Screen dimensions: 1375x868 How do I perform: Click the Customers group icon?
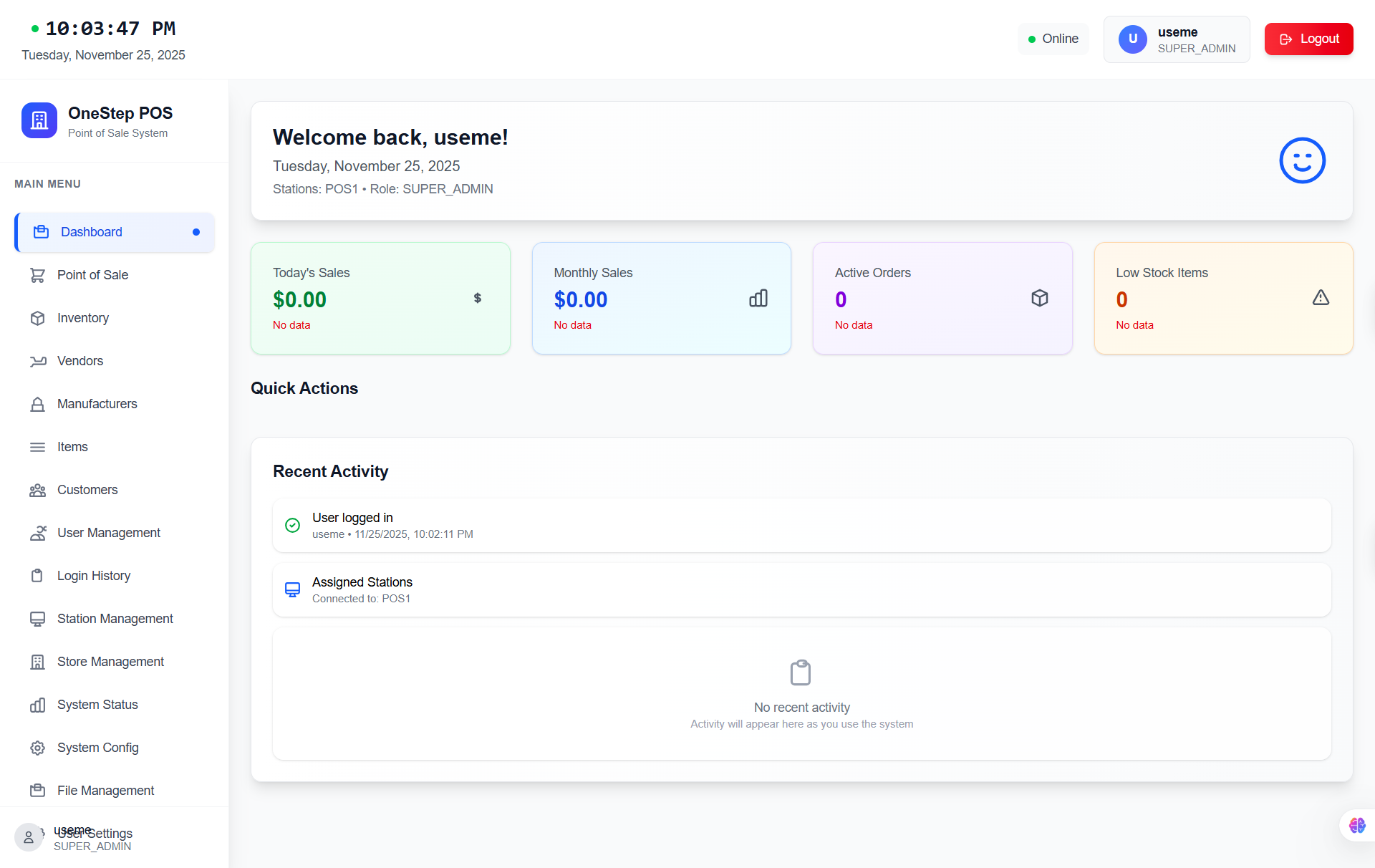click(x=39, y=490)
